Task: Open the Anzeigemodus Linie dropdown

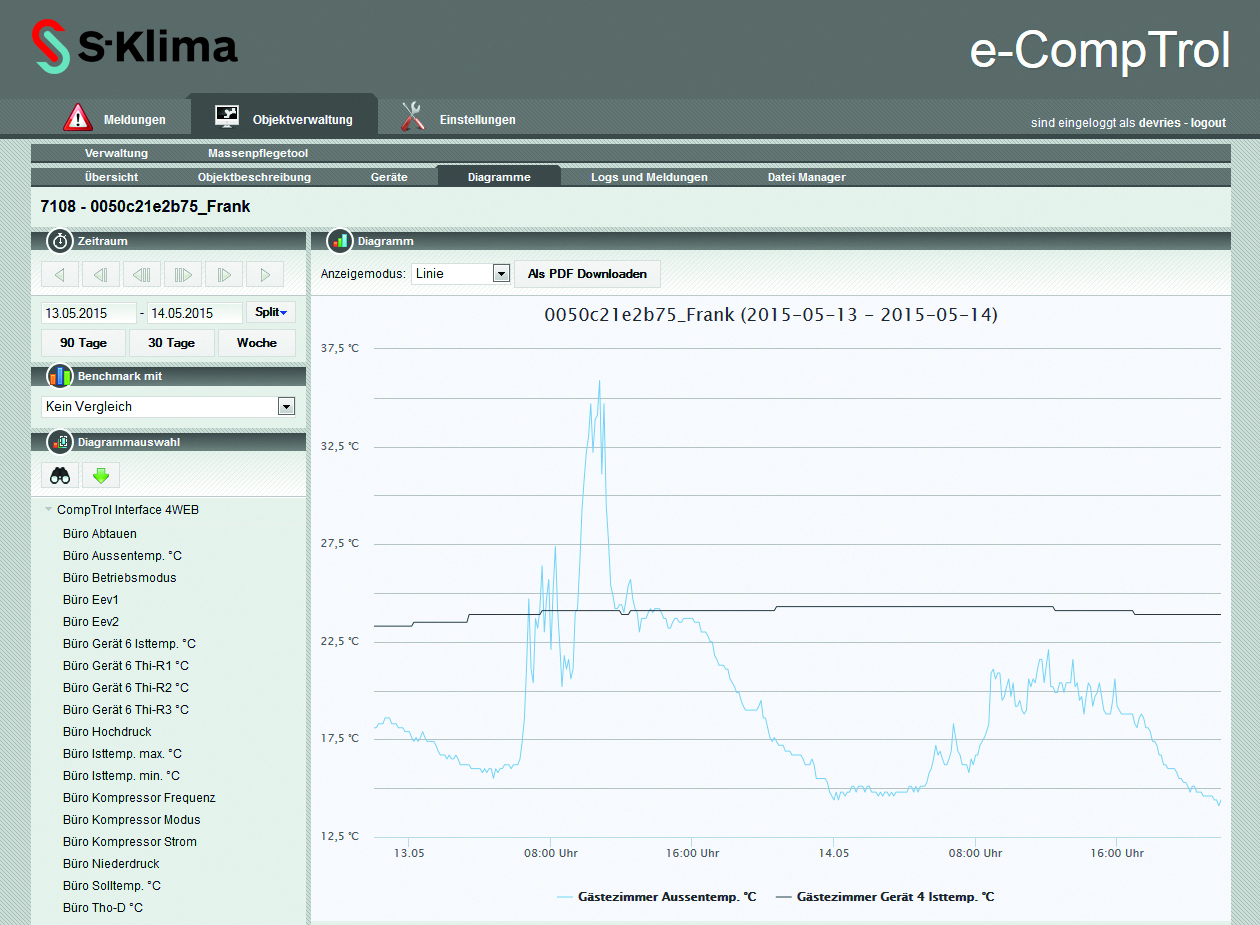Action: [x=501, y=274]
